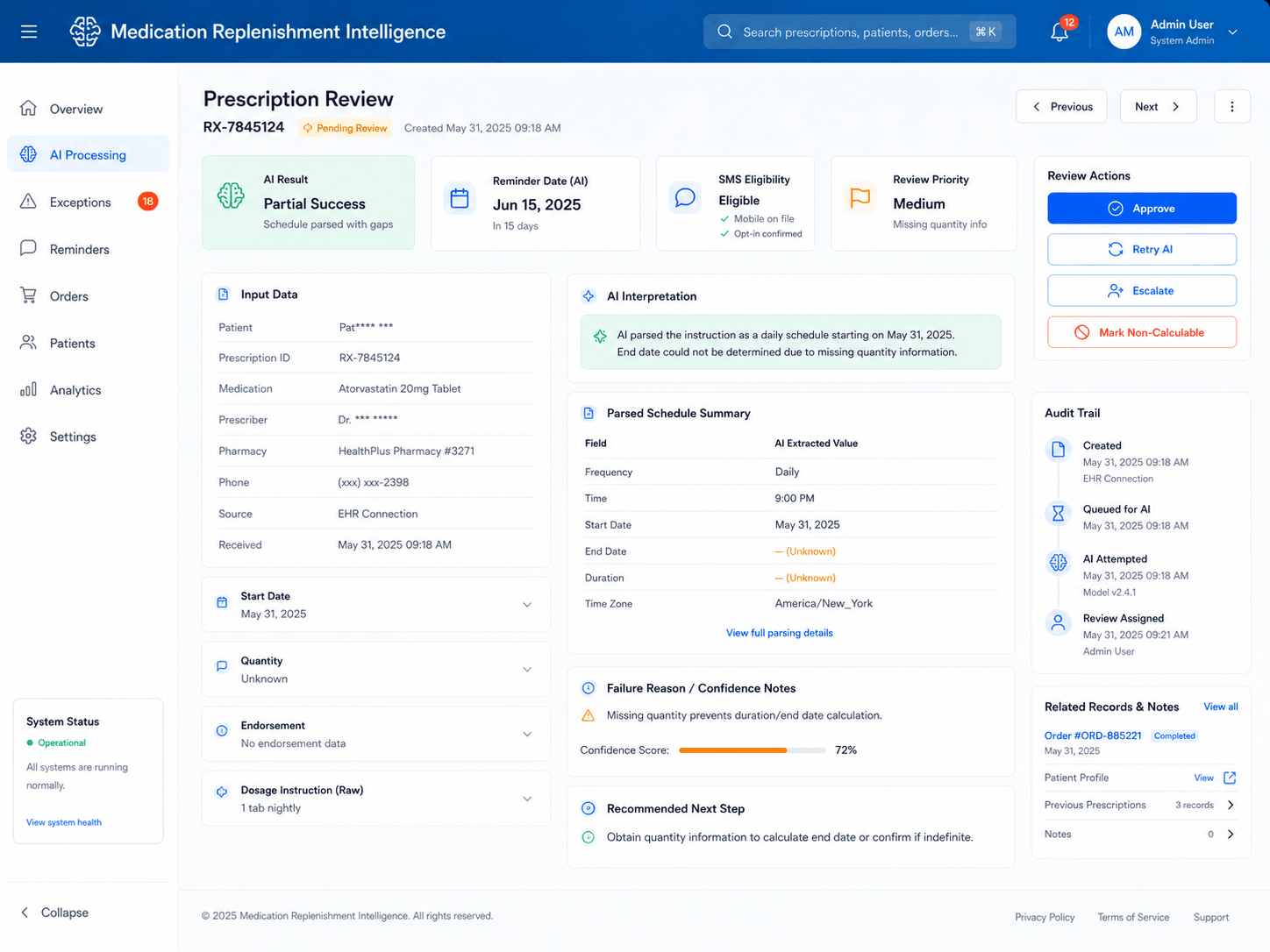Open Reminders in sidebar
Screen dimensions: 1270x952
88,249
